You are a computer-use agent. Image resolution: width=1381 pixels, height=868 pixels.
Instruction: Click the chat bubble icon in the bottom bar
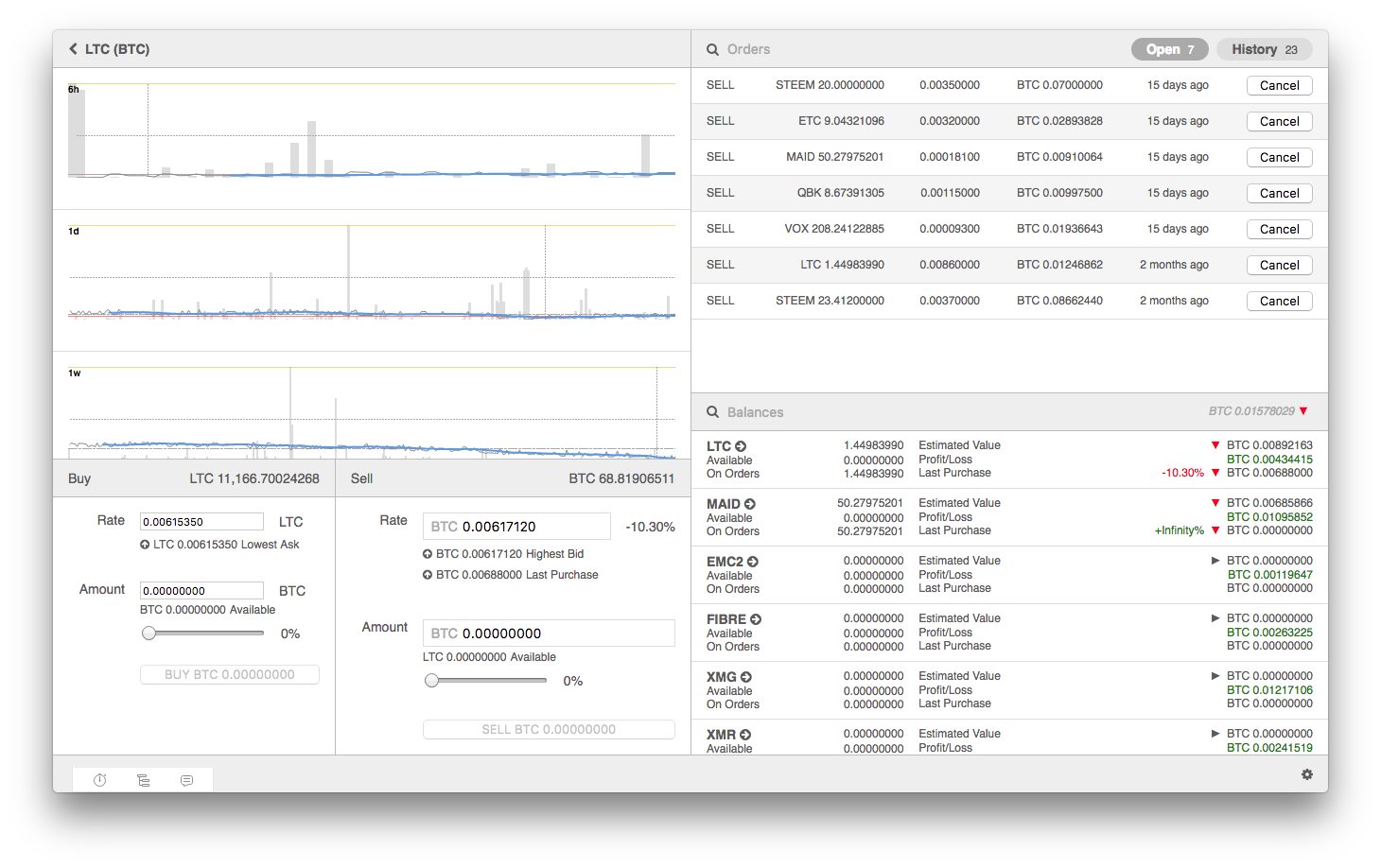[x=187, y=780]
